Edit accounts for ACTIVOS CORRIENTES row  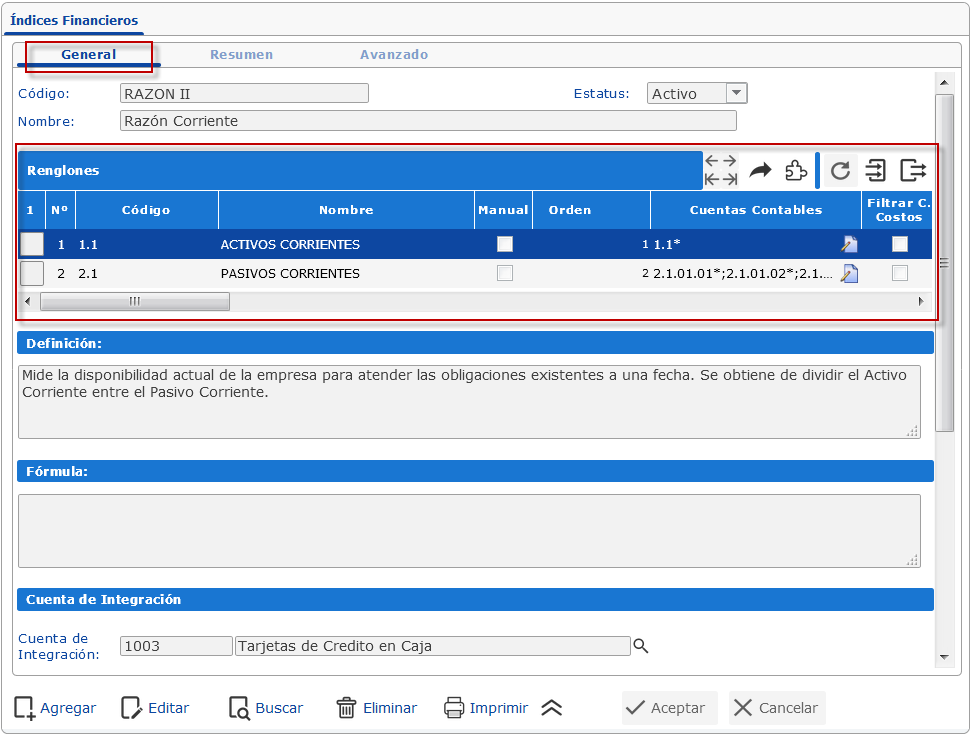coord(849,245)
